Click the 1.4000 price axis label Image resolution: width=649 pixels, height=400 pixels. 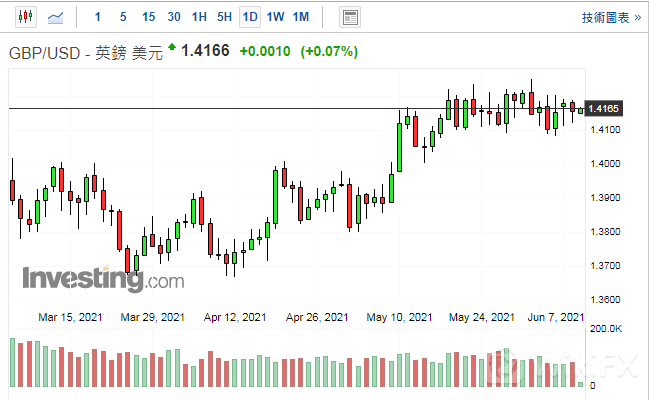(606, 164)
